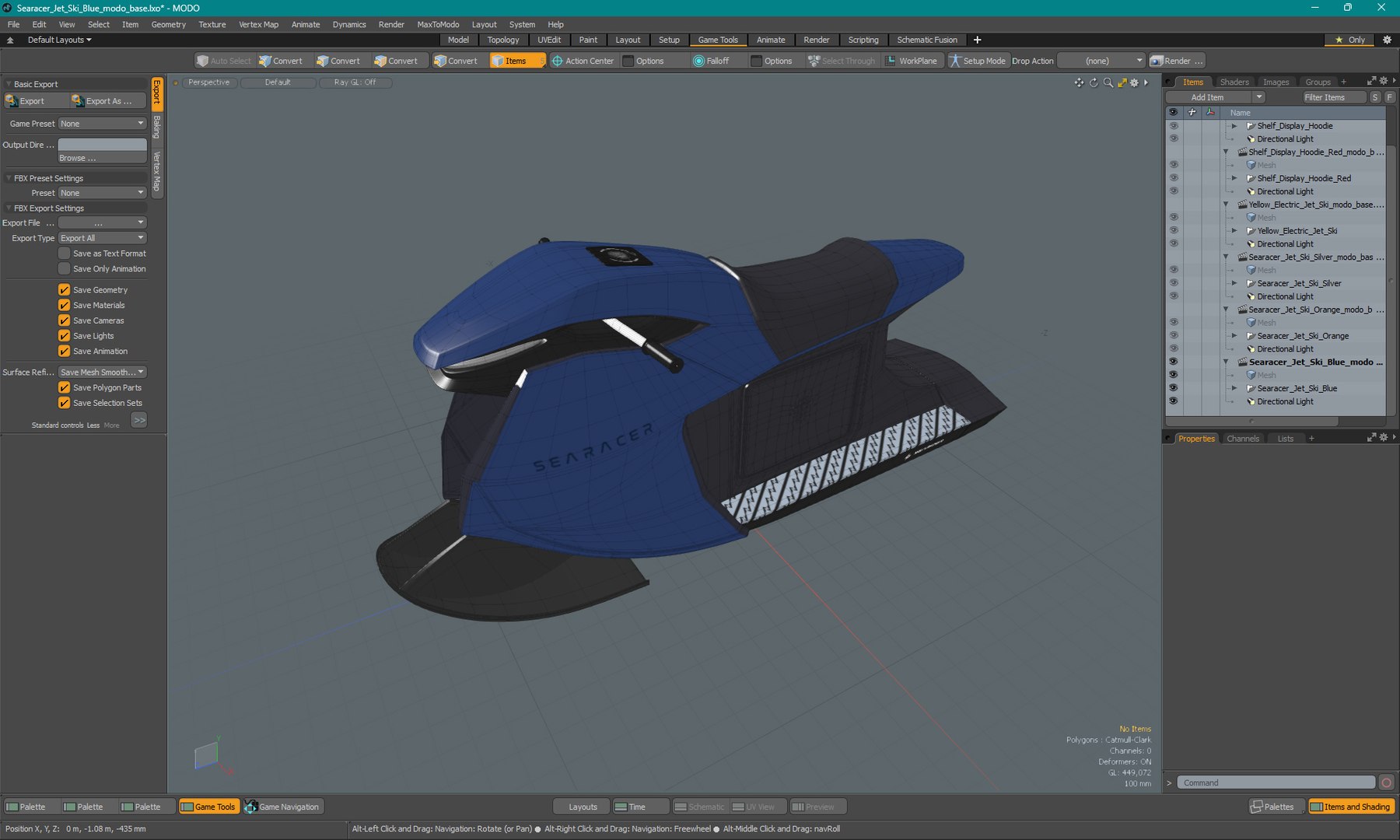The height and width of the screenshot is (840, 1400).
Task: Click the viewport maximize icon
Action: click(x=1122, y=82)
